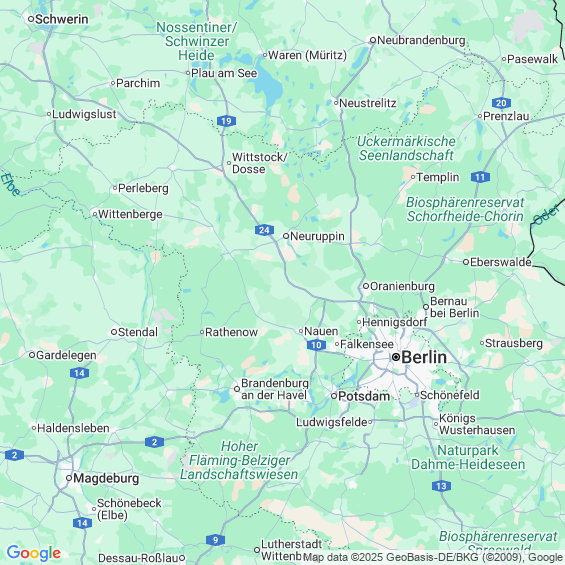Open Biosphärenreservat Schorfheide-Chorin label

tap(465, 209)
